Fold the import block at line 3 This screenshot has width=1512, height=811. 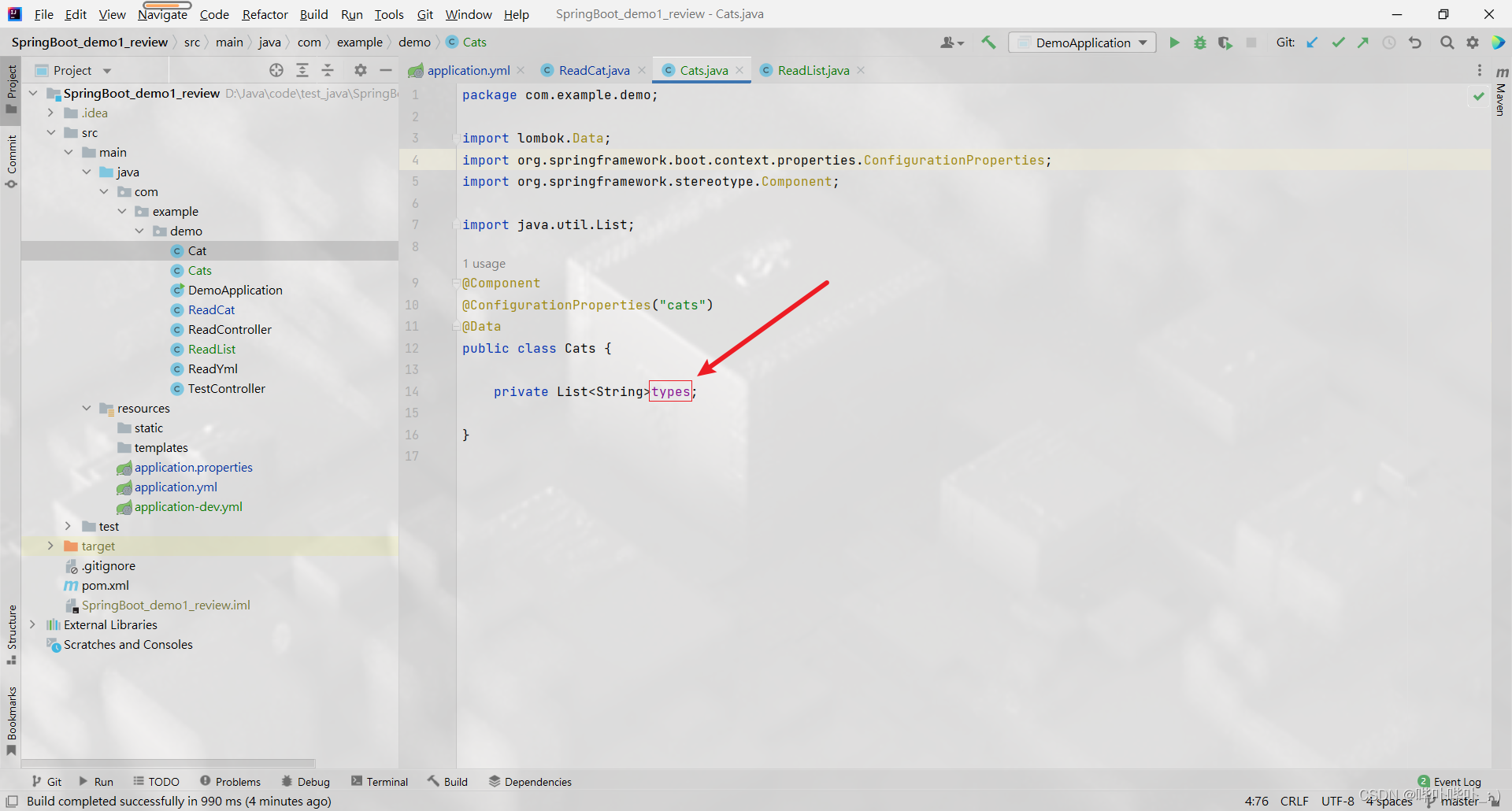click(x=456, y=138)
